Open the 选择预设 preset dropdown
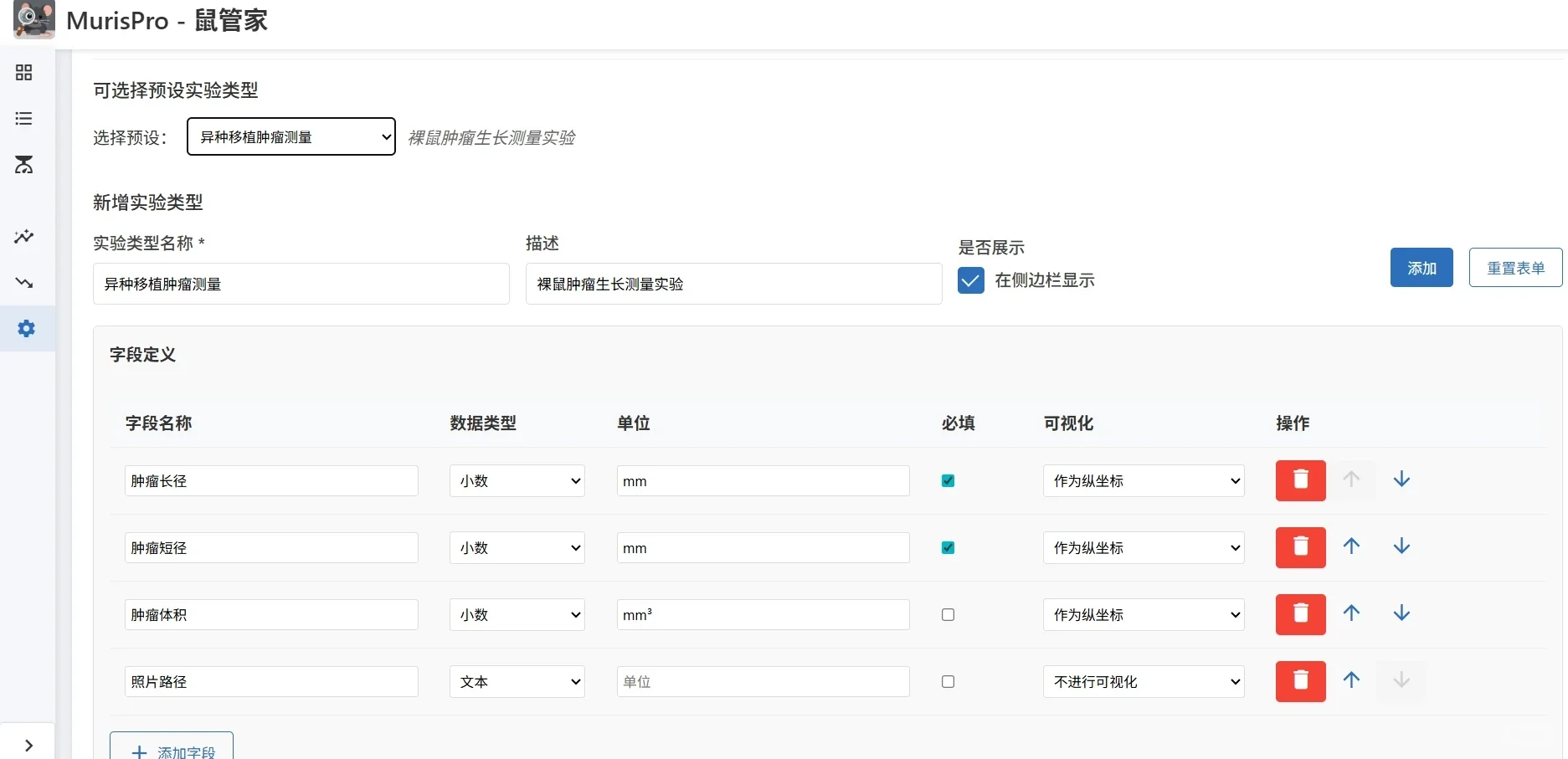Image resolution: width=1568 pixels, height=759 pixels. (290, 136)
